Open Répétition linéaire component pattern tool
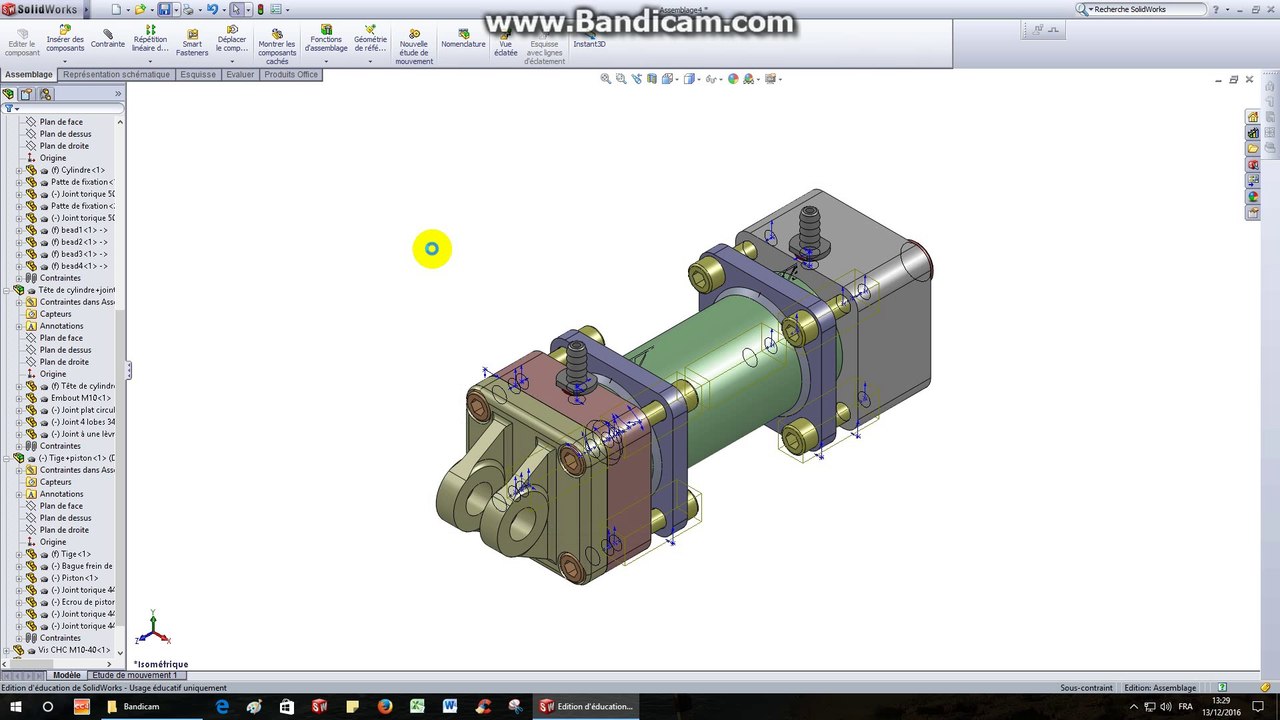The image size is (1280, 720). 150,40
